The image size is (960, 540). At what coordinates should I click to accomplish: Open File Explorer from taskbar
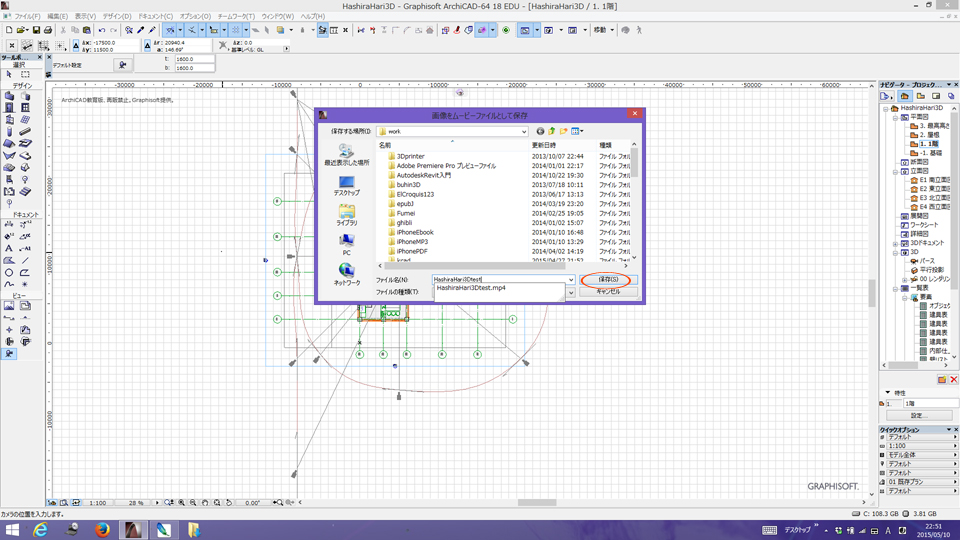pos(194,530)
